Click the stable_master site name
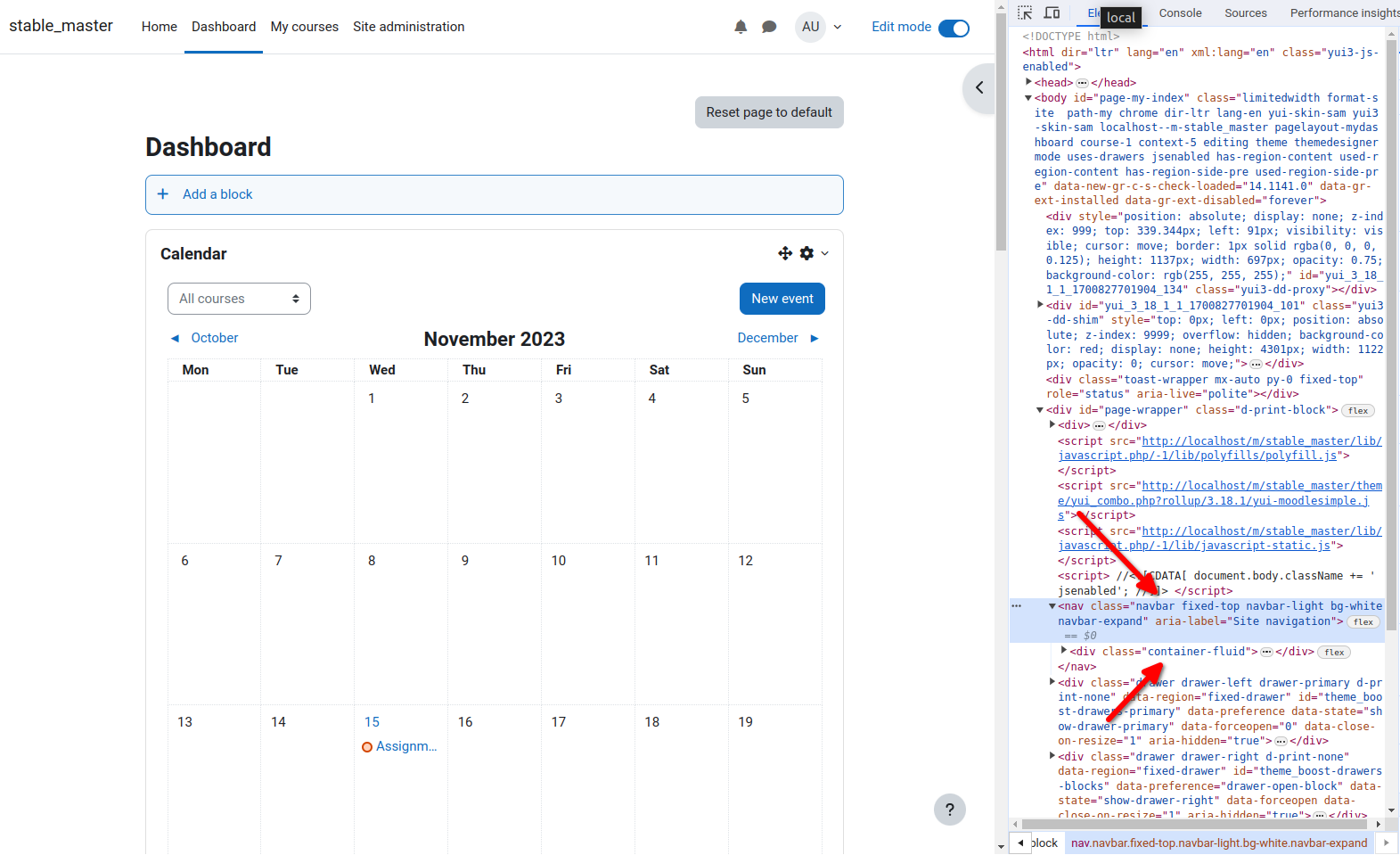 point(61,26)
